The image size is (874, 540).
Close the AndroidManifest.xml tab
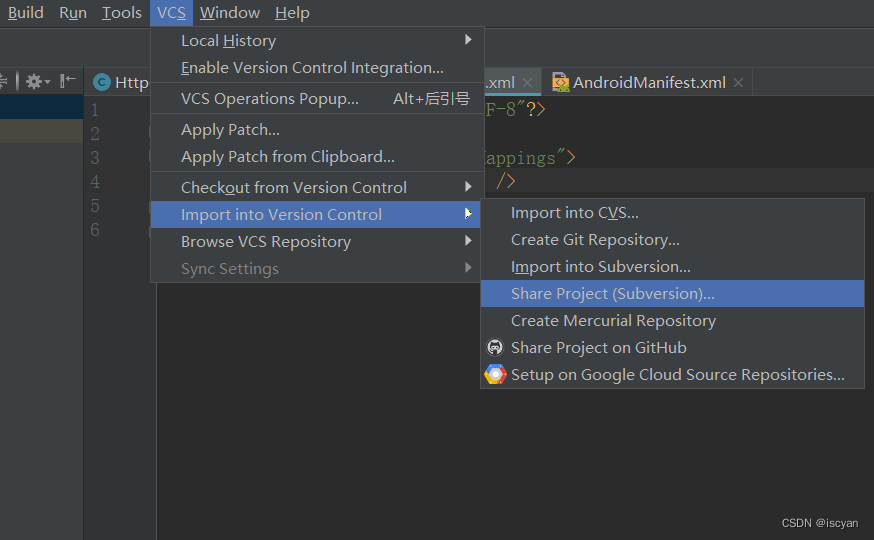[x=738, y=83]
